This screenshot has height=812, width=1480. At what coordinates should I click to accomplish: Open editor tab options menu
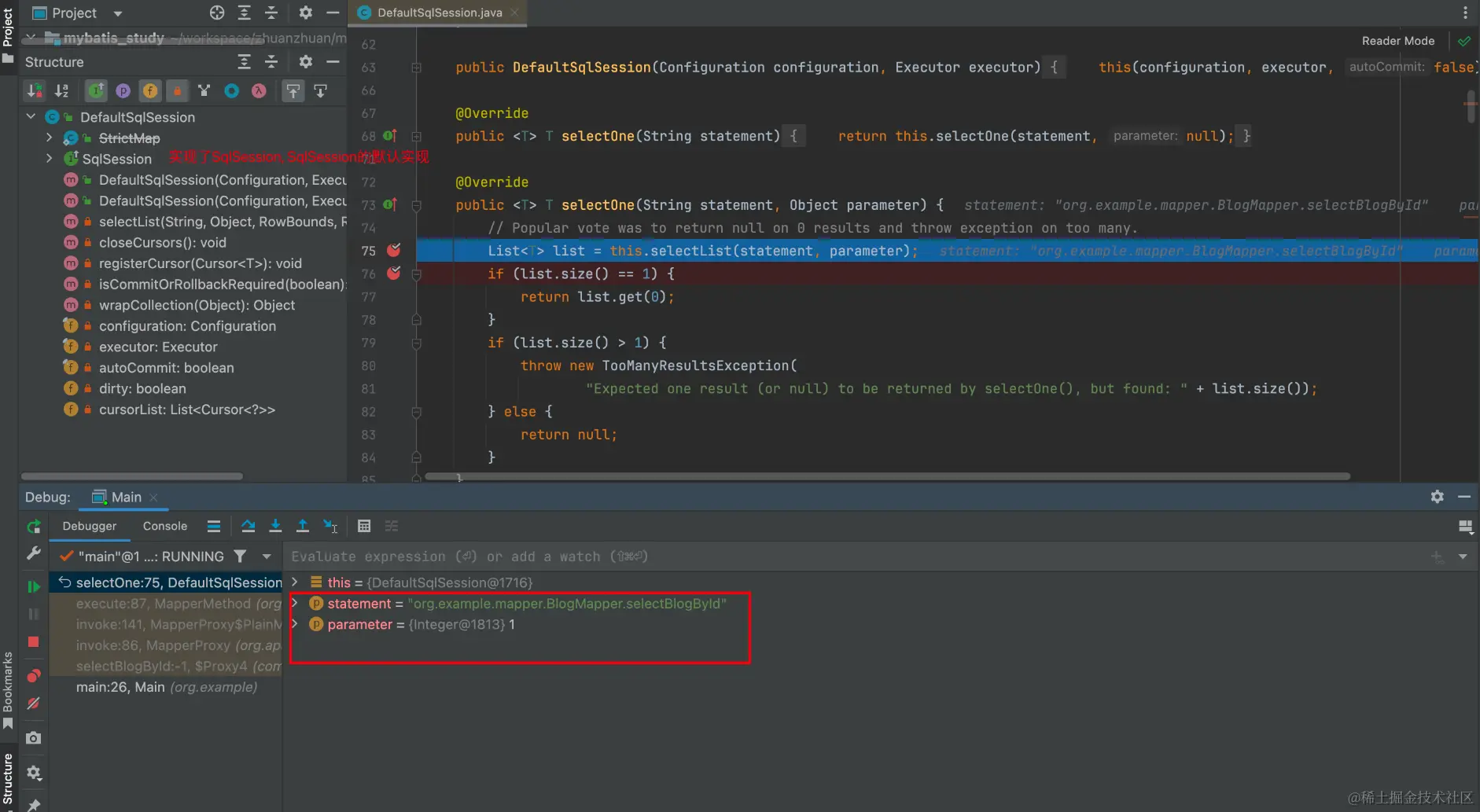point(1465,13)
